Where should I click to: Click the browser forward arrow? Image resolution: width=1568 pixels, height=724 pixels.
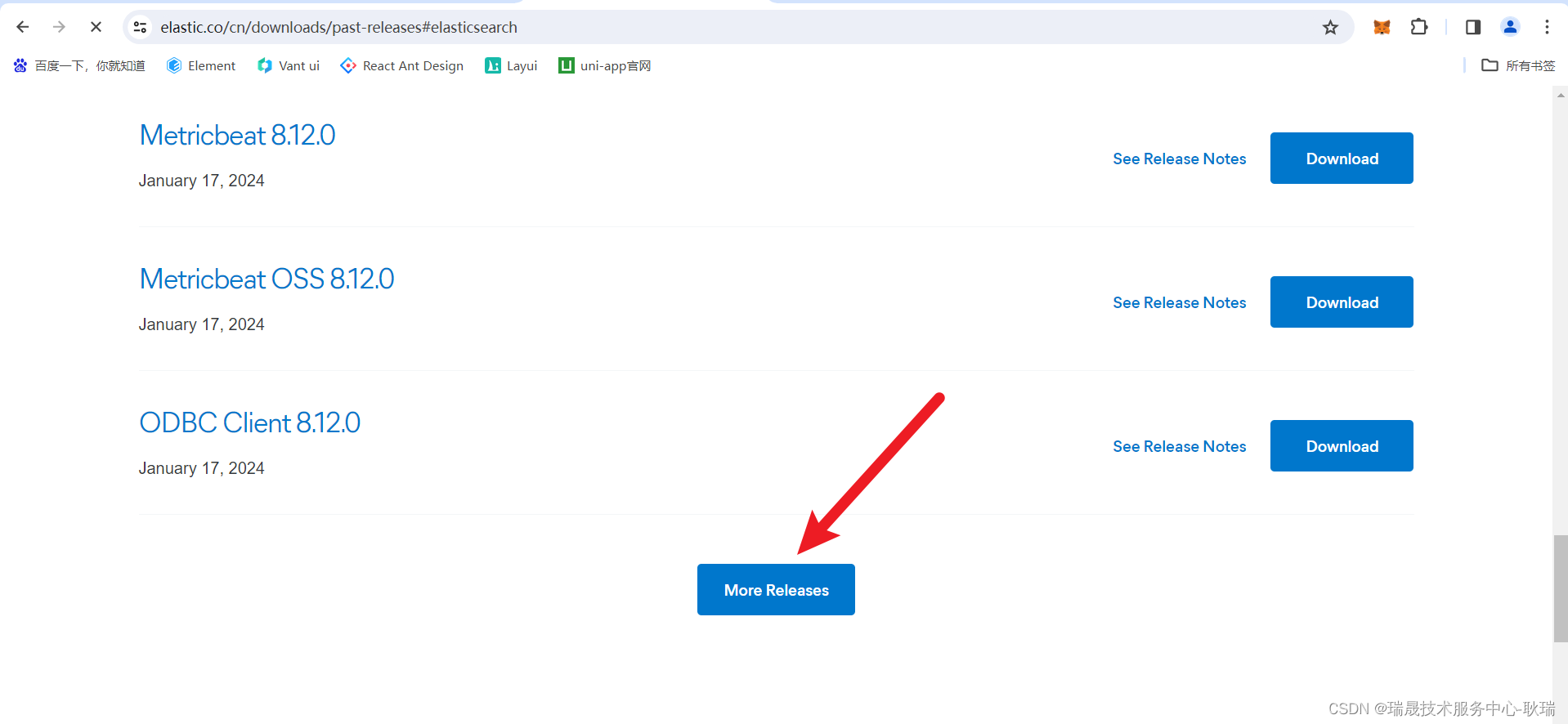click(x=59, y=27)
